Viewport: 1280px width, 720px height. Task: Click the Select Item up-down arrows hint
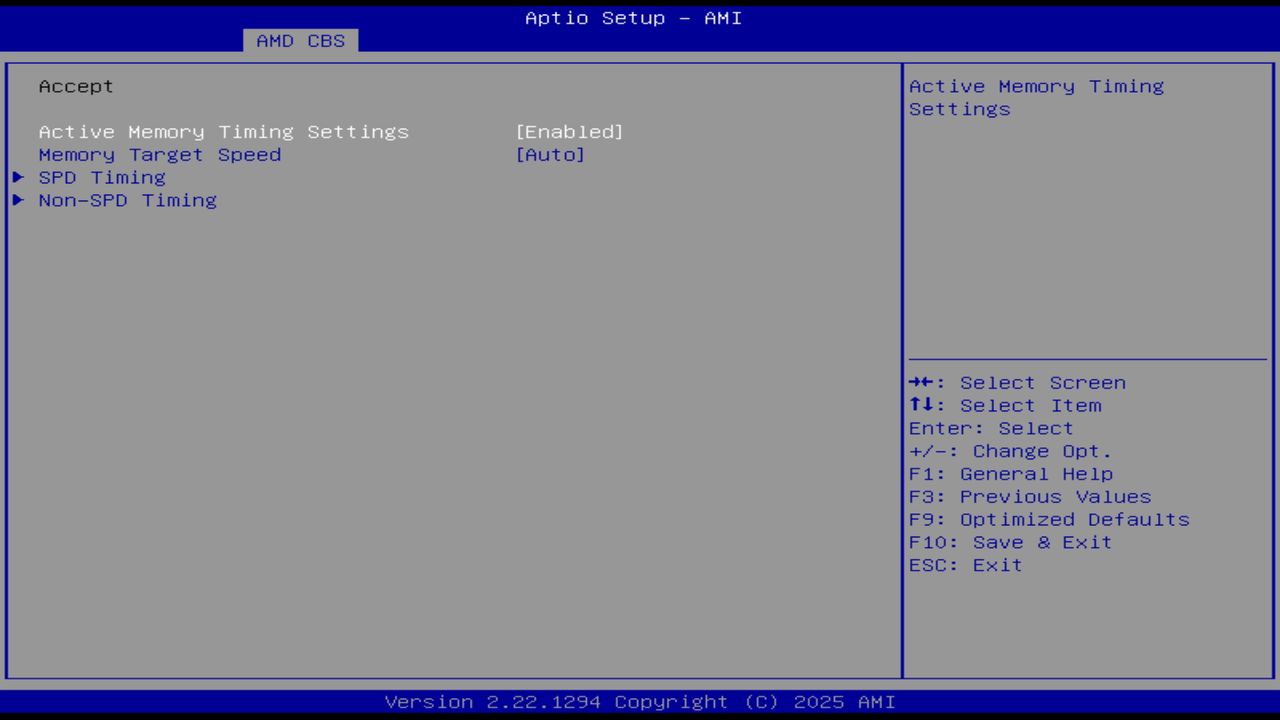[x=1004, y=405]
